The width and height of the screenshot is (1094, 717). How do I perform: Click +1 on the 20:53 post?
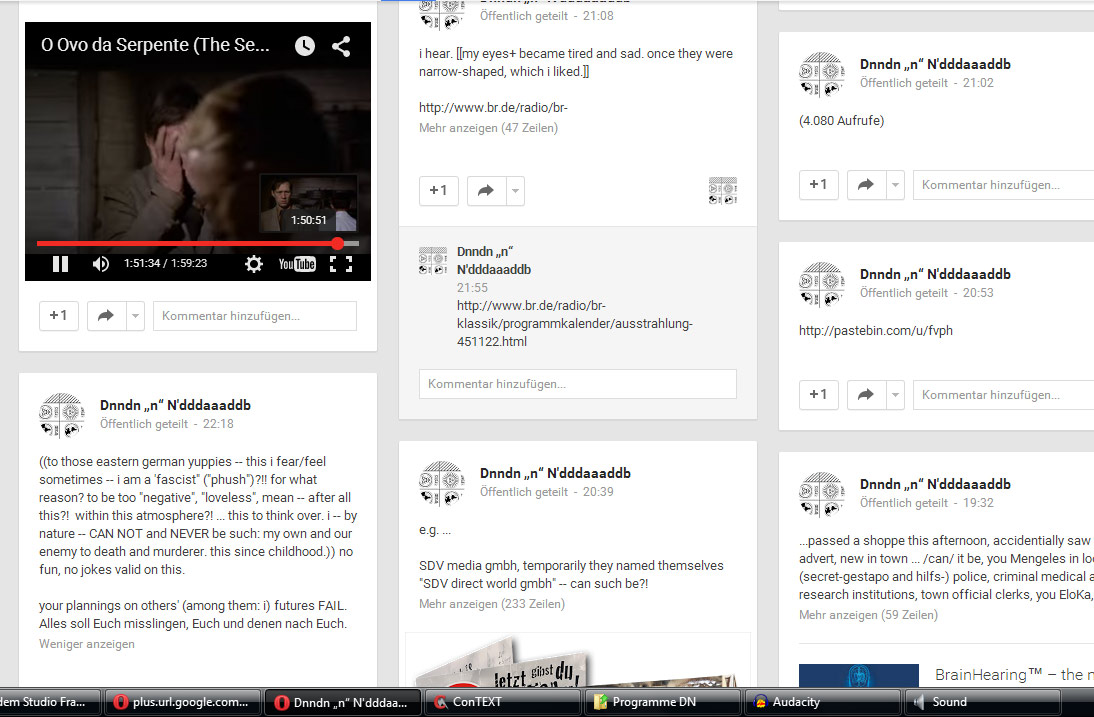[818, 395]
